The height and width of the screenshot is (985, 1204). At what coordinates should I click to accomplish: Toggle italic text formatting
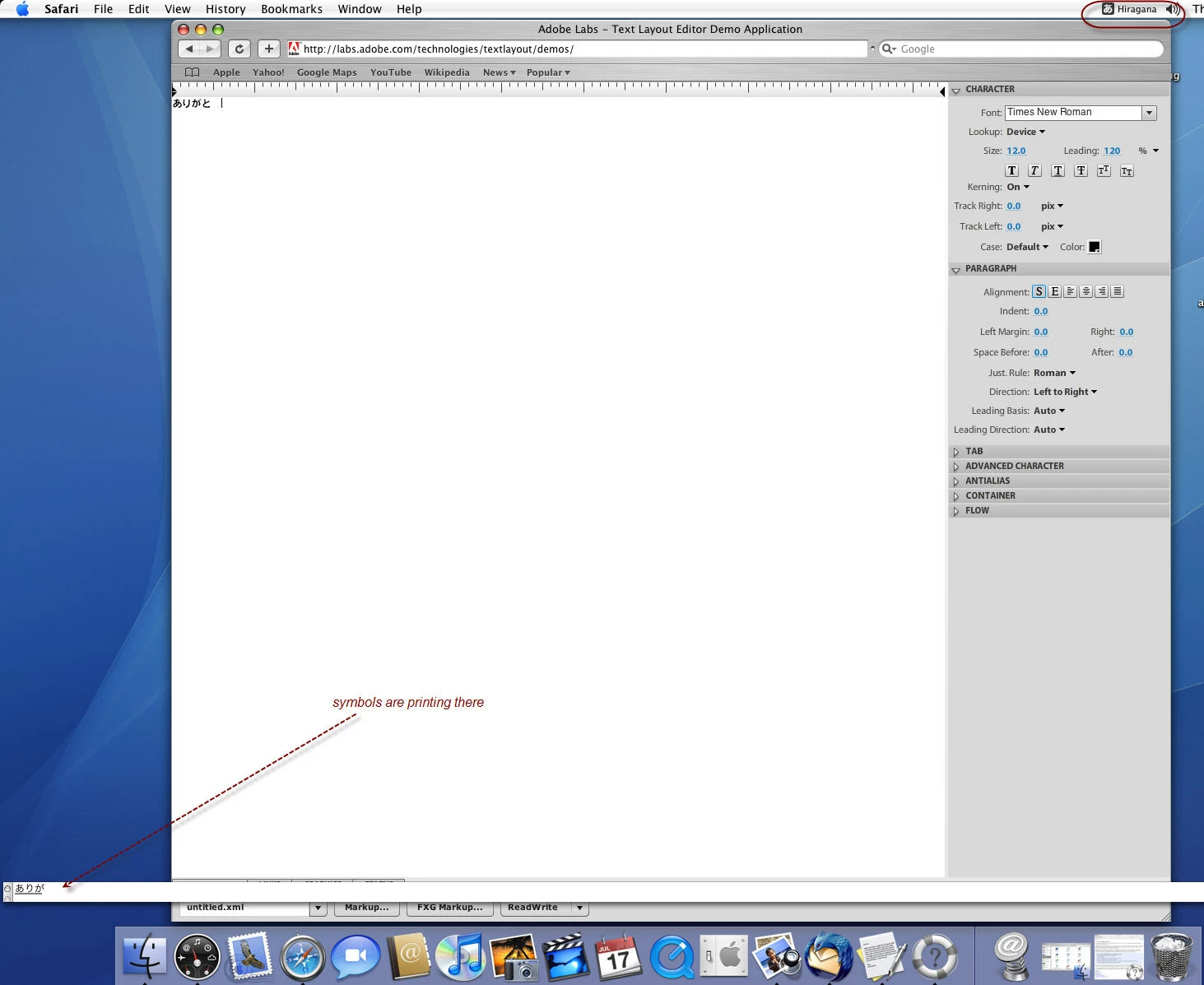(1035, 171)
